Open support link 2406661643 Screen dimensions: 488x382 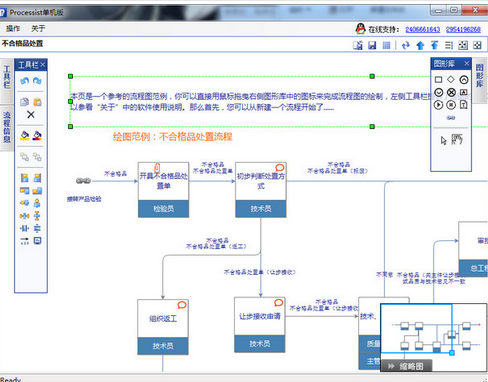click(x=423, y=30)
